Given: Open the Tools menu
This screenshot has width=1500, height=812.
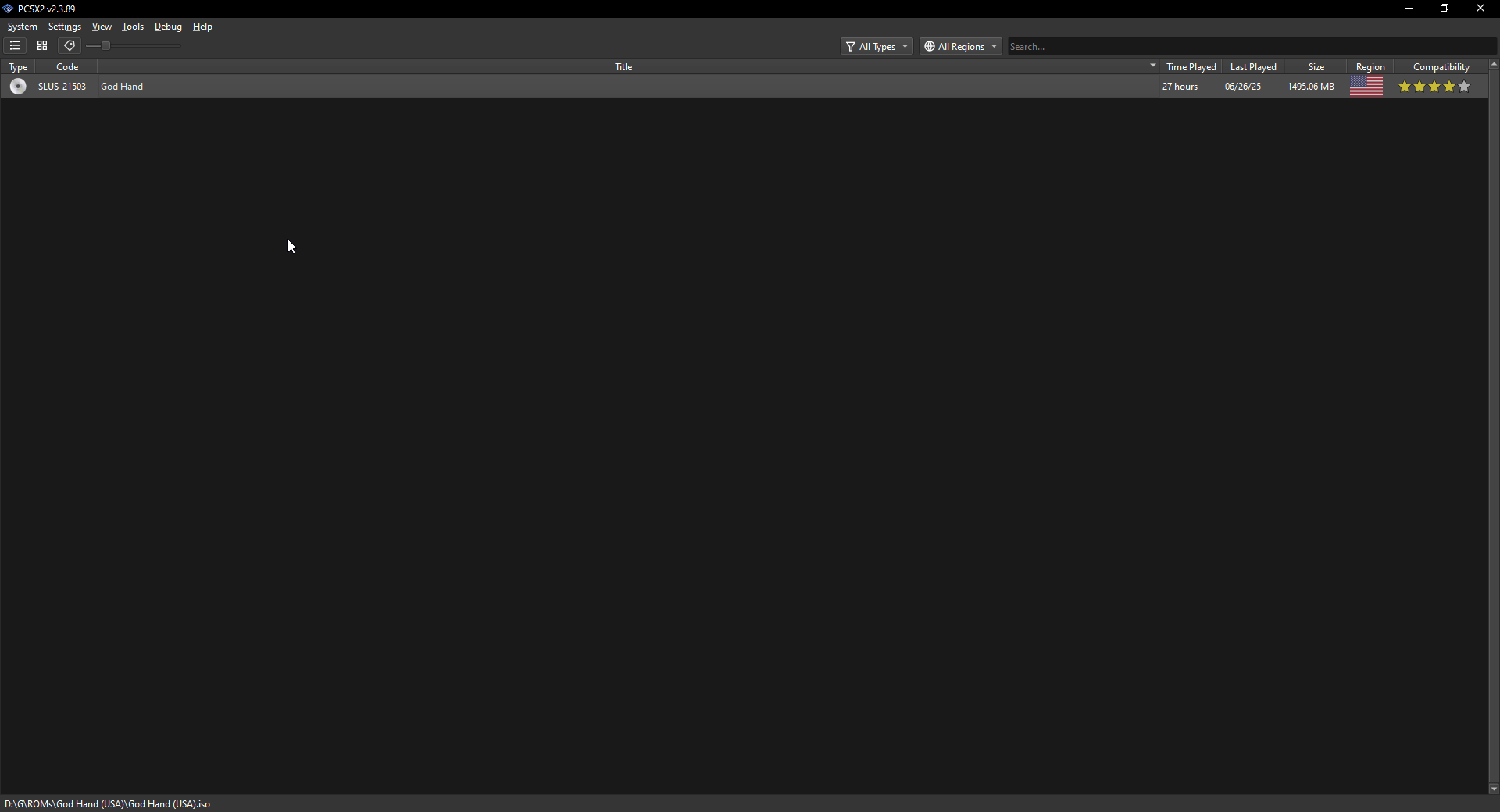Looking at the screenshot, I should pos(133,27).
